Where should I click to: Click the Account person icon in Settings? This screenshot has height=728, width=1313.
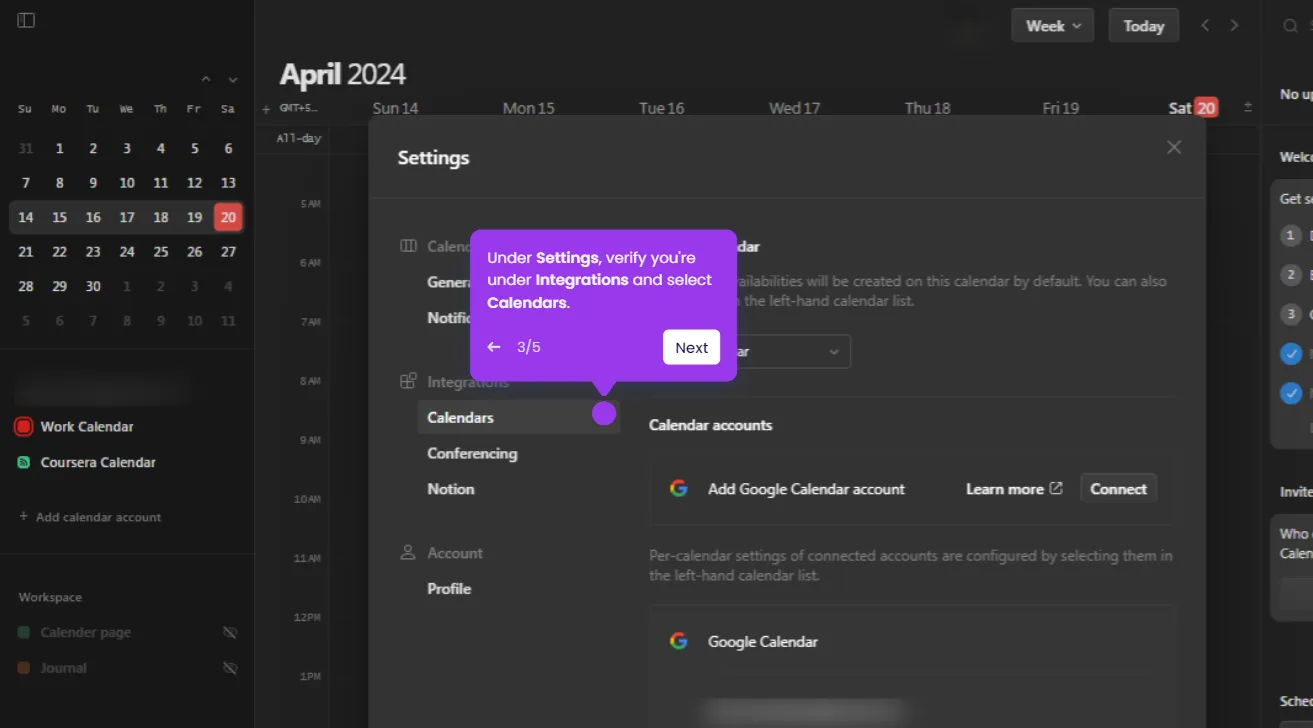coord(407,552)
